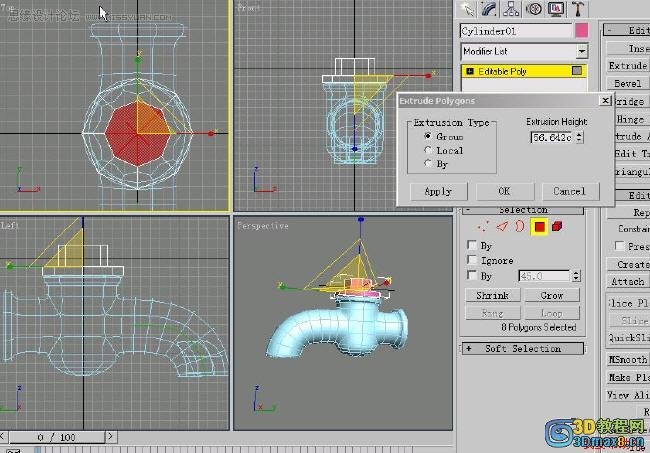Click the View Align button
Viewport: 650px width, 453px height.
(x=628, y=395)
